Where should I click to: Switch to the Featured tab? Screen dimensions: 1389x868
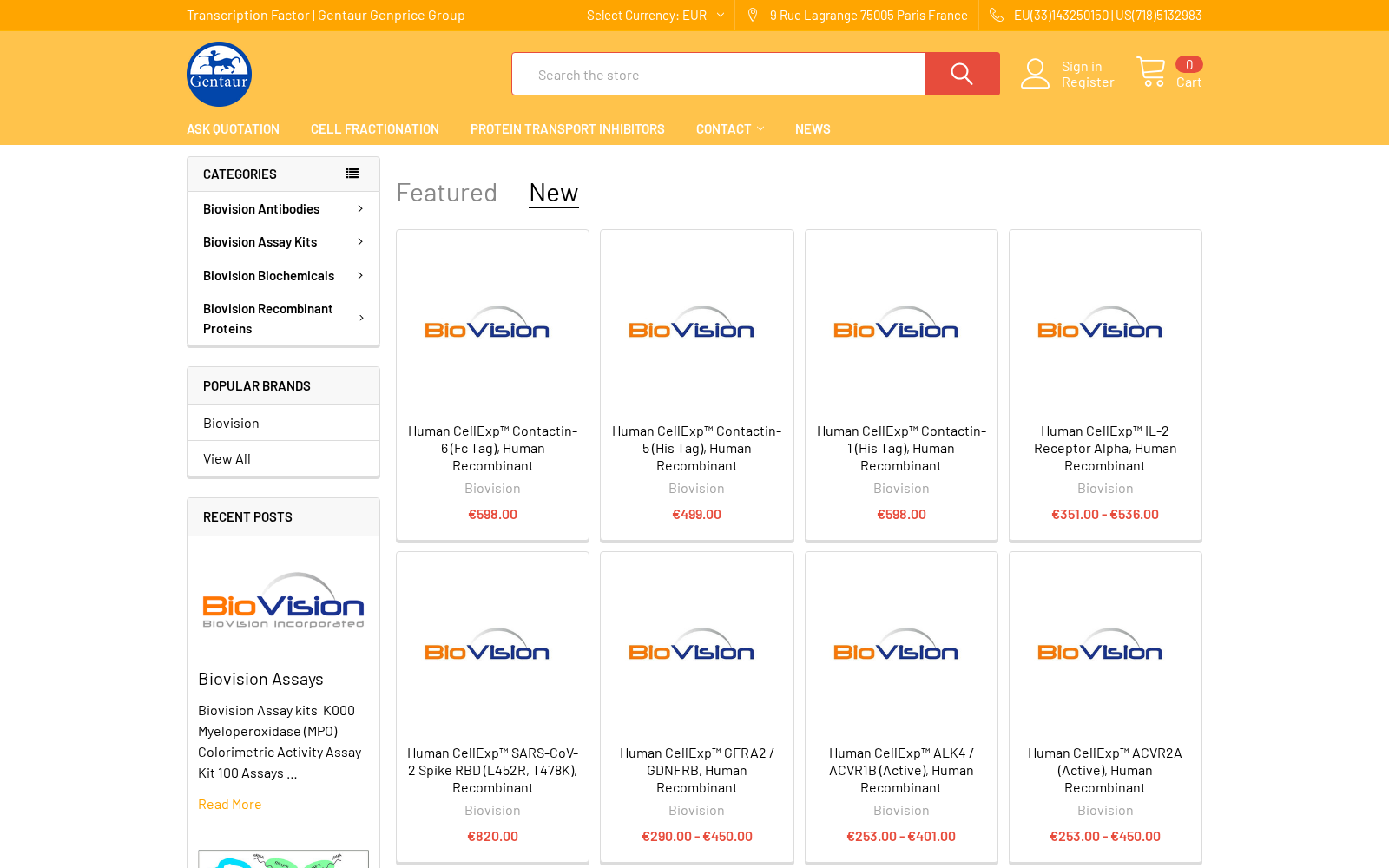pos(446,192)
